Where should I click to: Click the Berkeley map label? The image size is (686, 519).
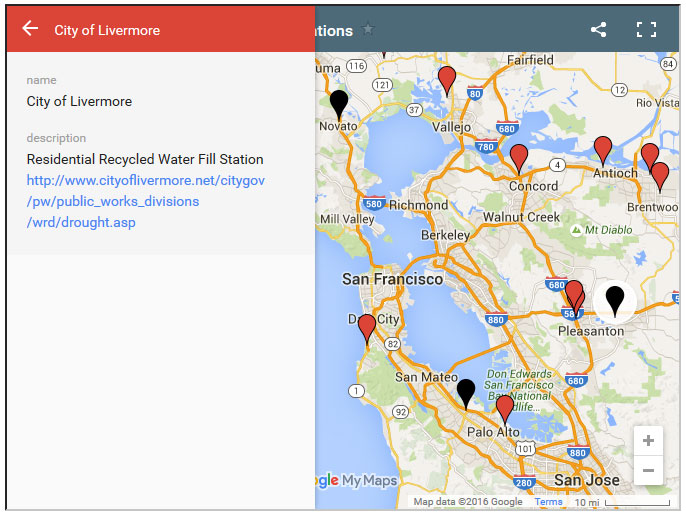pyautogui.click(x=445, y=235)
